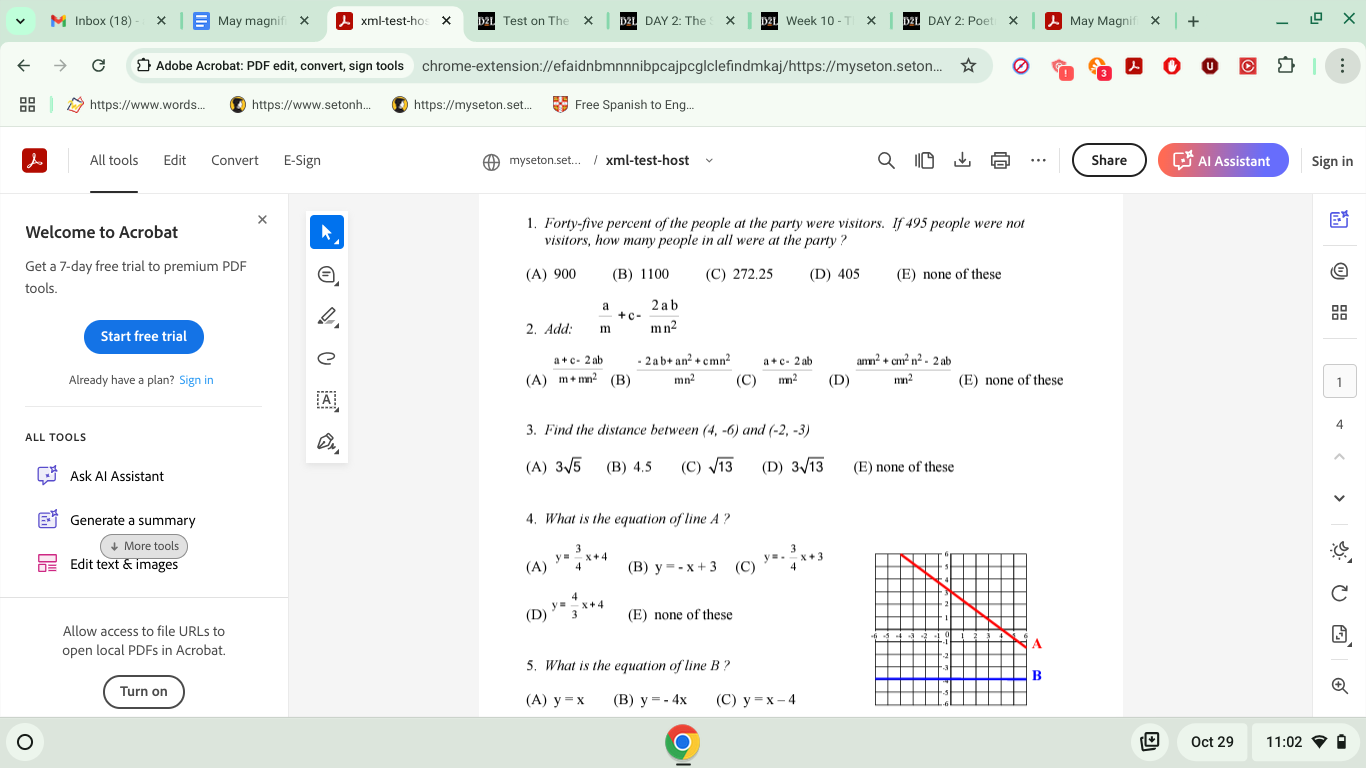The height and width of the screenshot is (768, 1366).
Task: Click the Adobe Acrobat extension icon in Chrome toolbar
Action: click(1134, 66)
